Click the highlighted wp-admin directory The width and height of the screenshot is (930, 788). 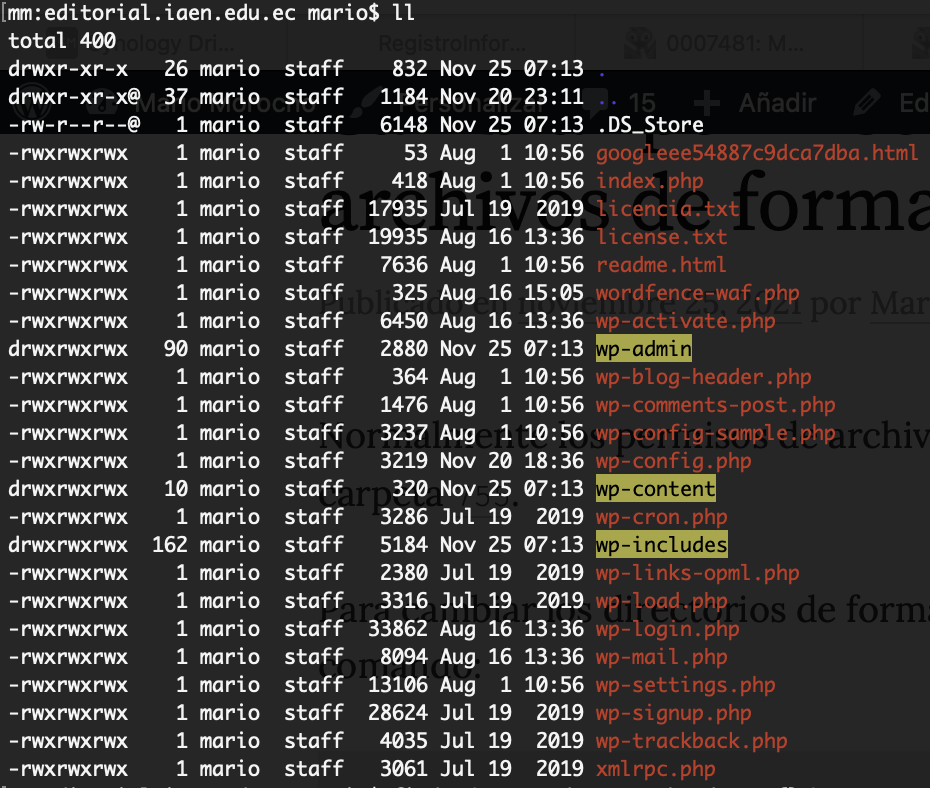pos(644,349)
